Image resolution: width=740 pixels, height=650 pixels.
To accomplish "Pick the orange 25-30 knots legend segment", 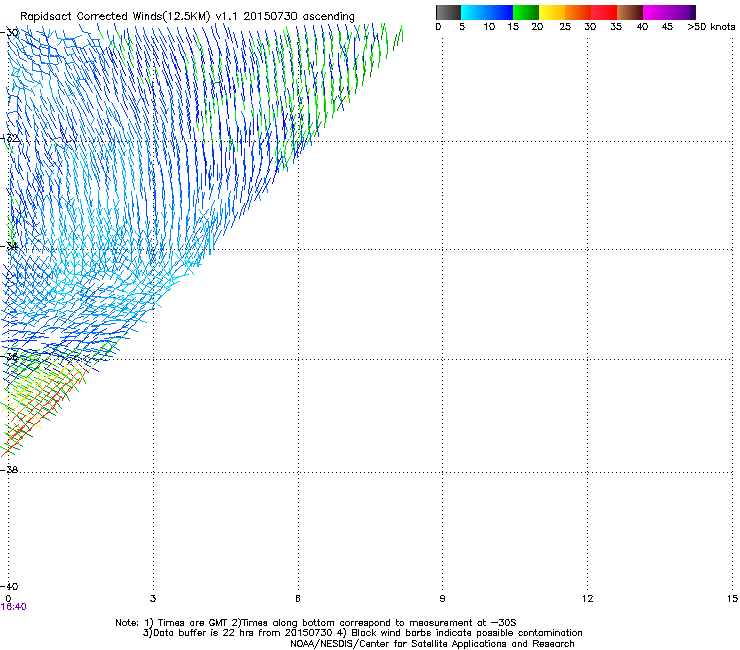I will click(x=578, y=12).
